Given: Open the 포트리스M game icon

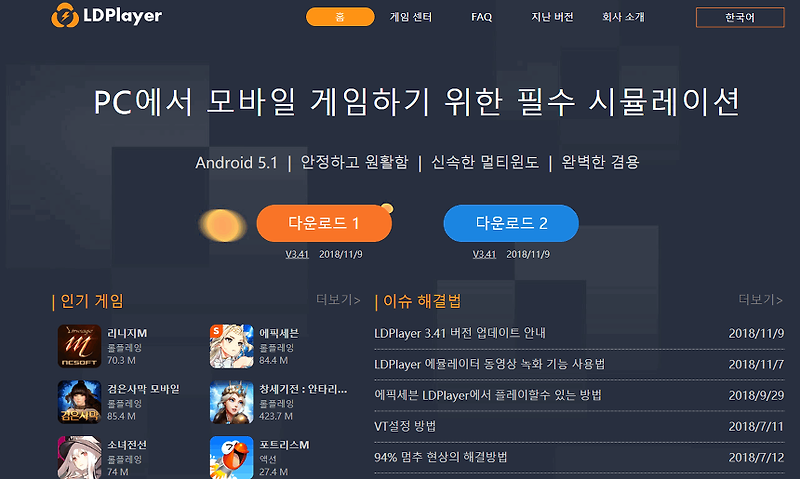Looking at the screenshot, I should tap(232, 457).
